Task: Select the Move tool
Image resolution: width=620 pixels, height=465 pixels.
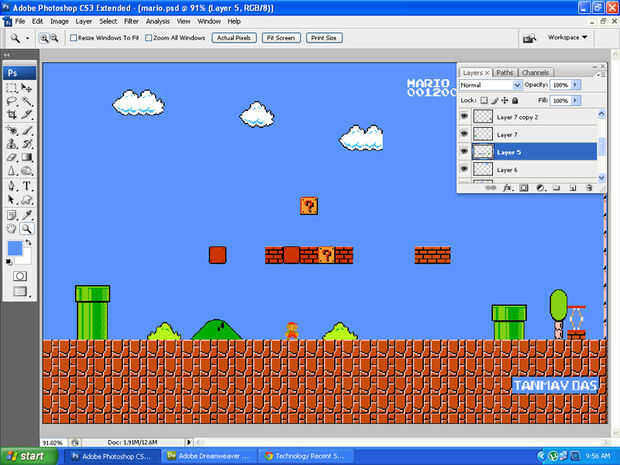Action: pyautogui.click(x=27, y=88)
